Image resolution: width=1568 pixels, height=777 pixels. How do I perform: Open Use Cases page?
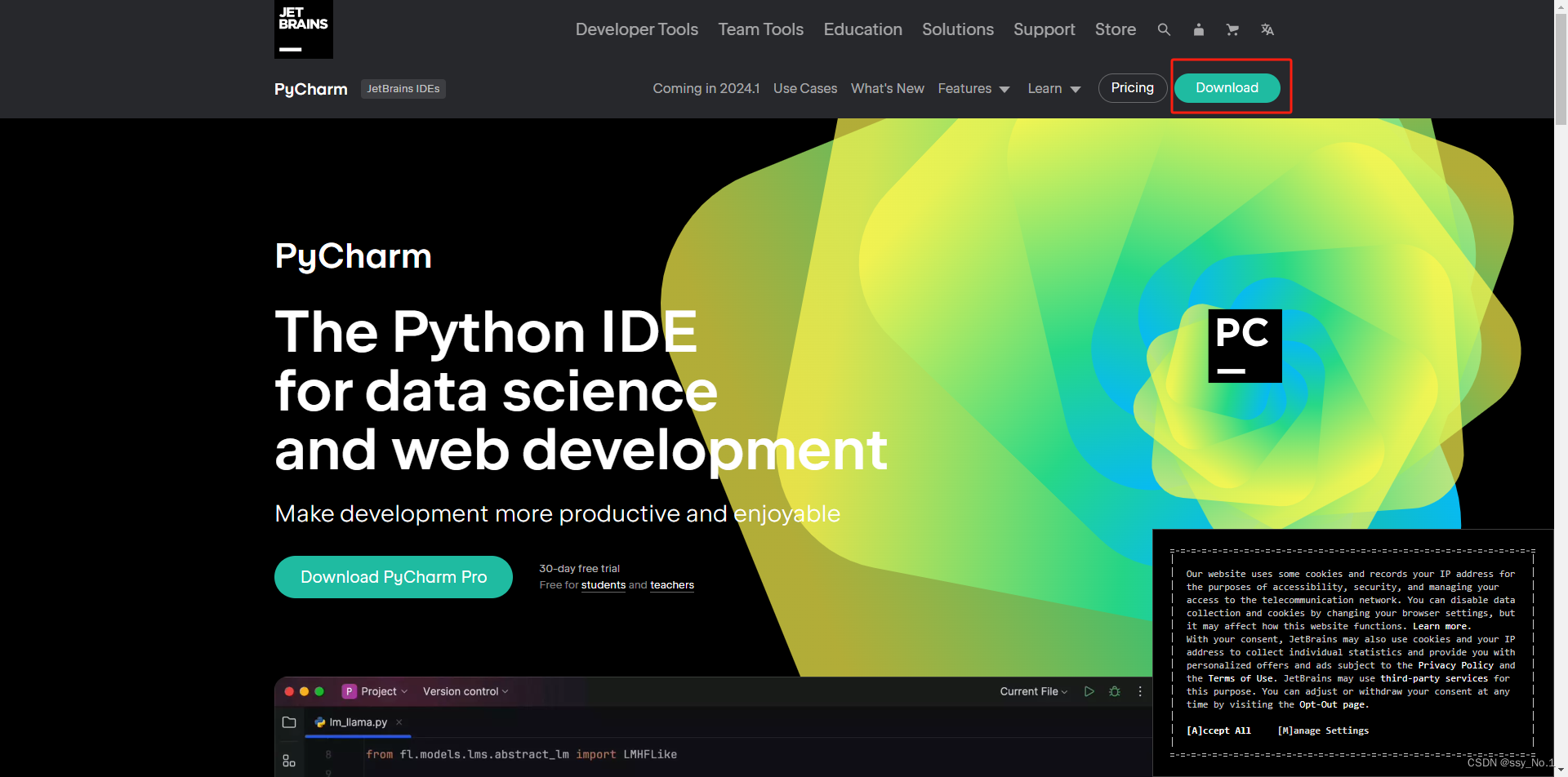805,88
